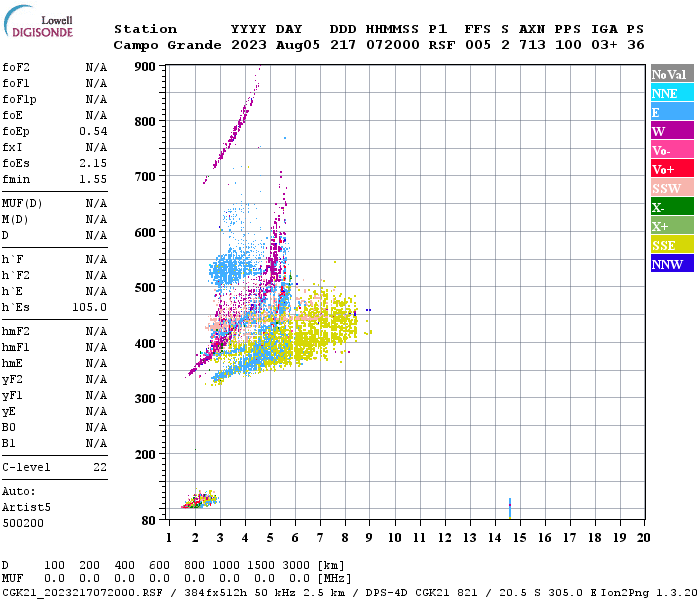The width and height of the screenshot is (700, 600).
Task: Click the AXN value 713
Action: tap(532, 45)
